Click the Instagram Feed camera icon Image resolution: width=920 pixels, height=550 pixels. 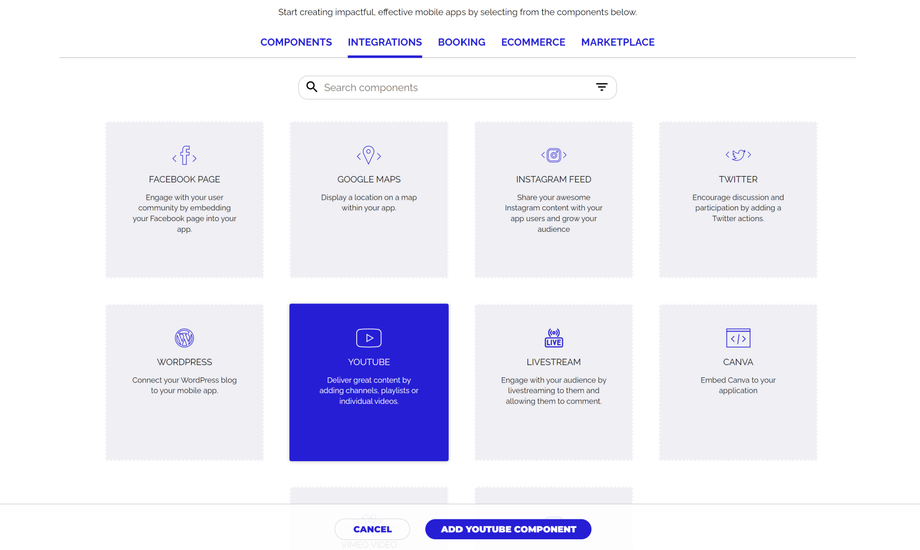[553, 156]
